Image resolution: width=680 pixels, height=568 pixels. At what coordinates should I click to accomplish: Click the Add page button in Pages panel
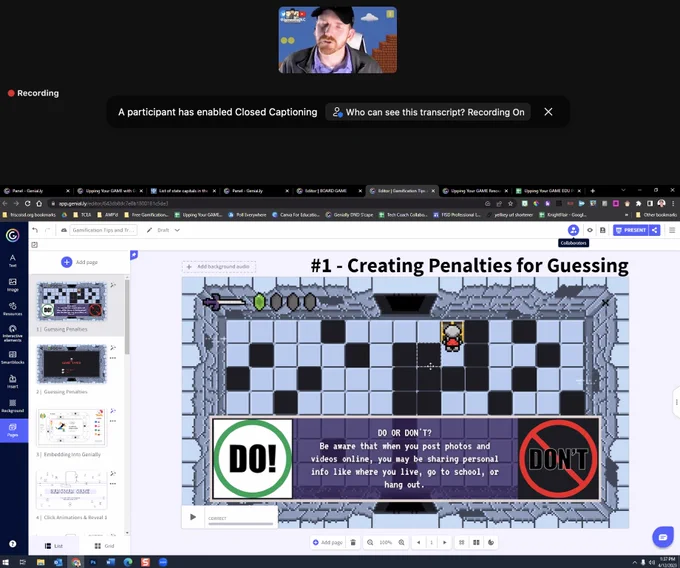click(79, 262)
